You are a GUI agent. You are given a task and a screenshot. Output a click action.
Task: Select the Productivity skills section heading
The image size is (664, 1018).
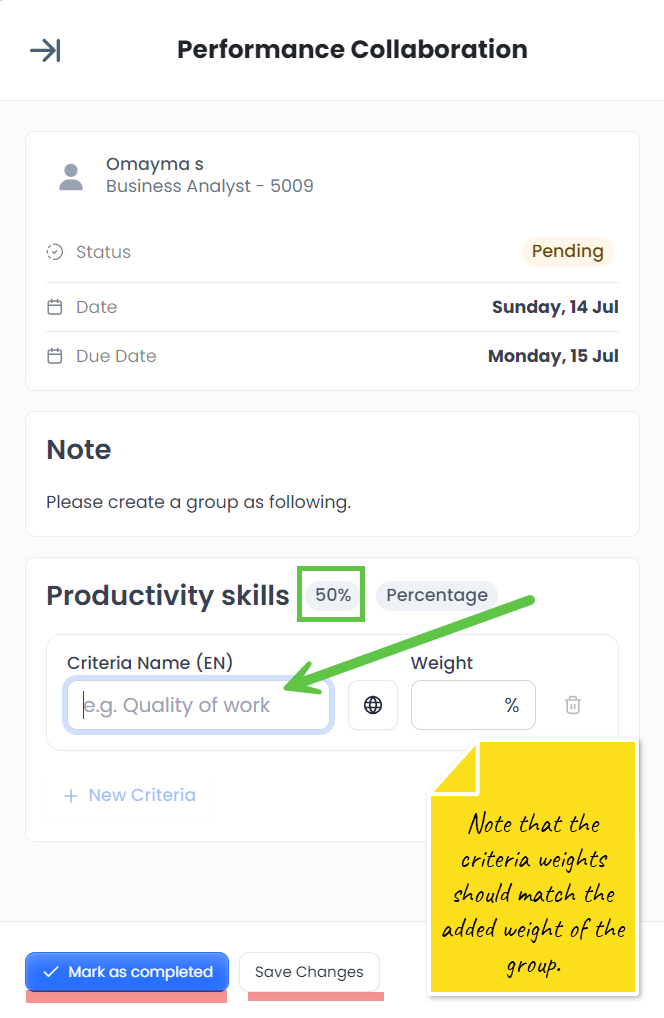click(x=167, y=595)
